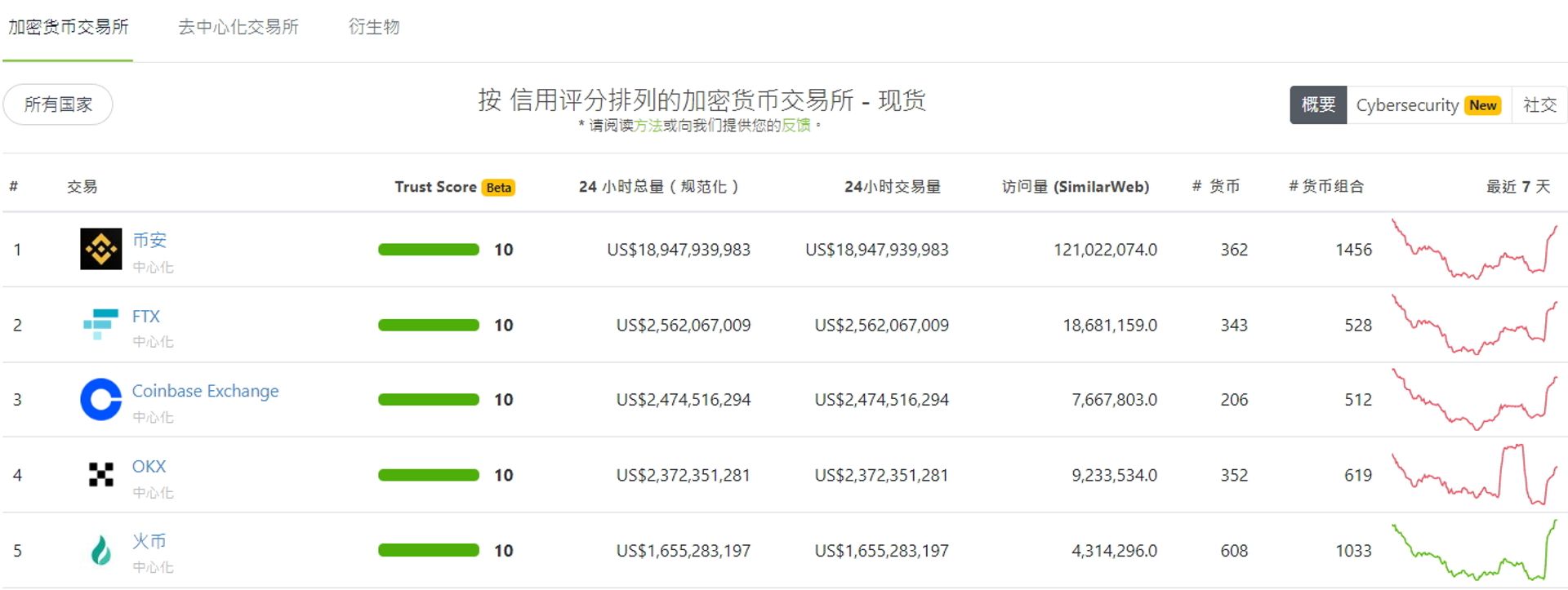Open the 去中心化交易所 tab

238,27
